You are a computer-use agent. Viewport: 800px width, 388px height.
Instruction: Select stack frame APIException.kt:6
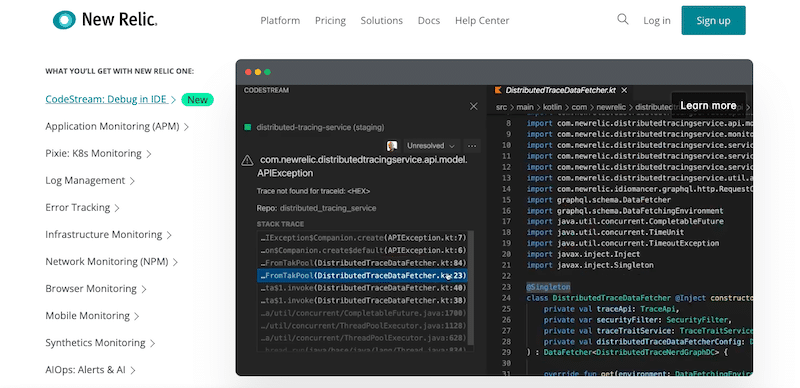click(363, 250)
